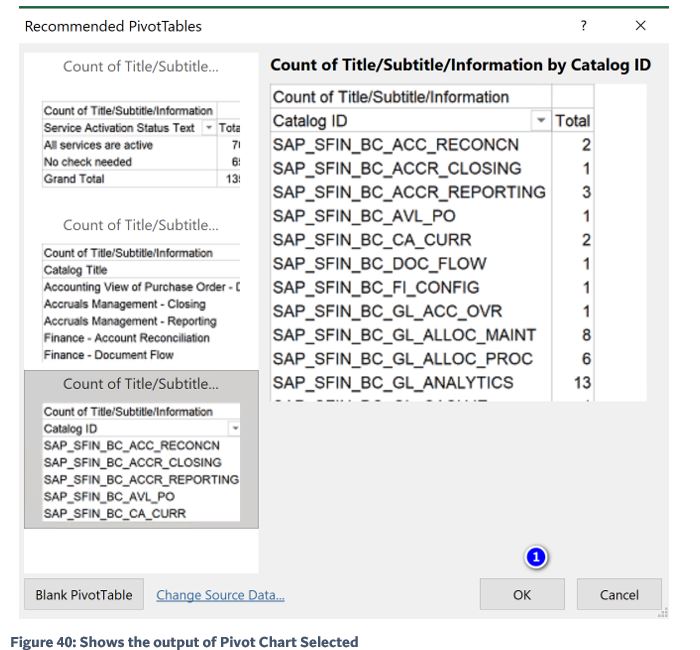Click total value 3 for ACCR_REPORTING
The height and width of the screenshot is (650, 700).
pyautogui.click(x=587, y=192)
